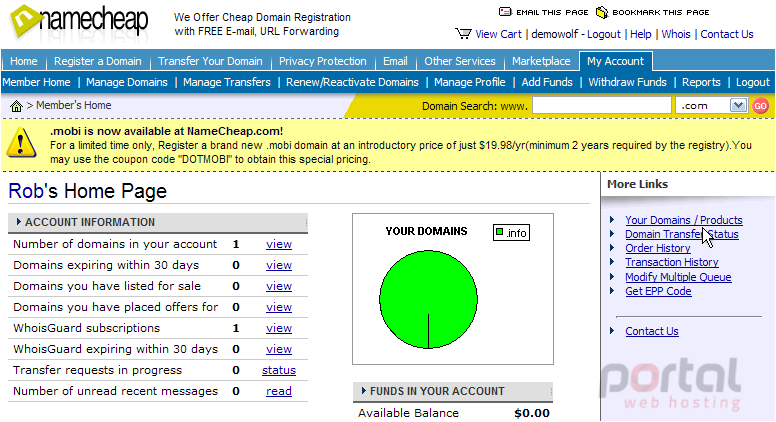Click the home icon in breadcrumb

pos(16,106)
